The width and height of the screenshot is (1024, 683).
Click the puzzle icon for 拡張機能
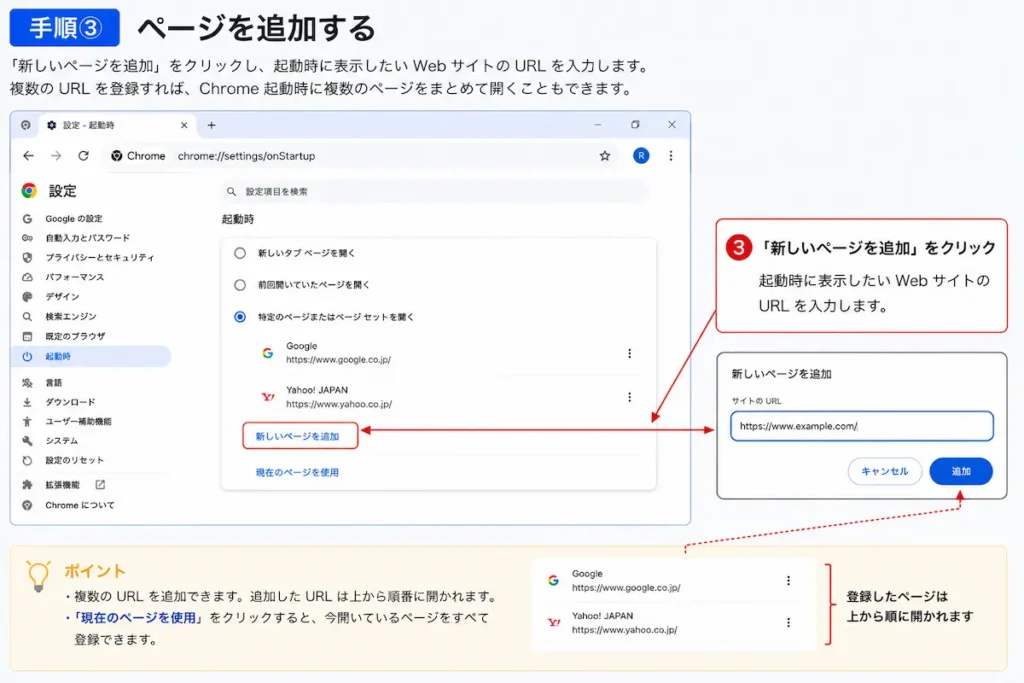(x=27, y=484)
